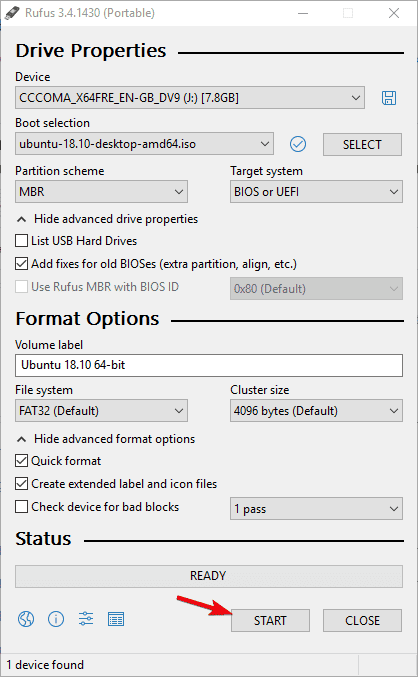This screenshot has height=677, width=418.
Task: Disable the Quick format checkbox
Action: (x=22, y=461)
